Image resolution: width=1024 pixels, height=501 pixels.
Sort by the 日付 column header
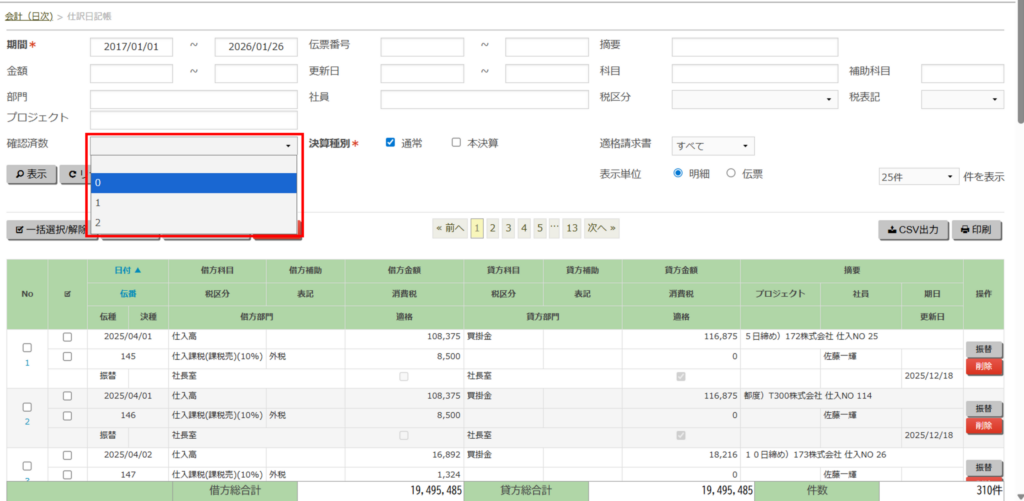click(x=128, y=270)
